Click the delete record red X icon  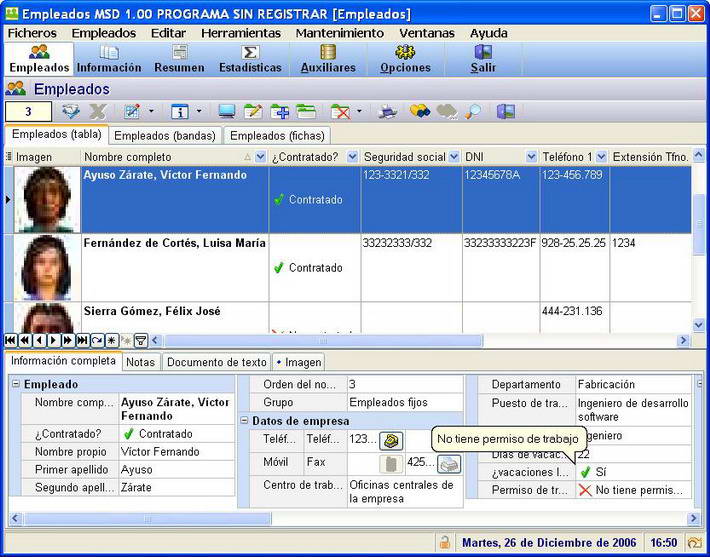[340, 111]
